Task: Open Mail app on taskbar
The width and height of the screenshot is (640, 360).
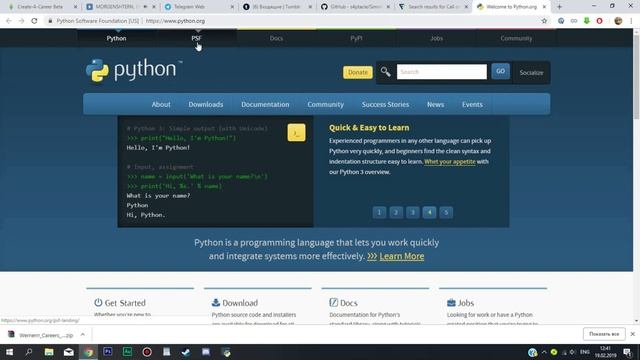Action: (x=69, y=352)
